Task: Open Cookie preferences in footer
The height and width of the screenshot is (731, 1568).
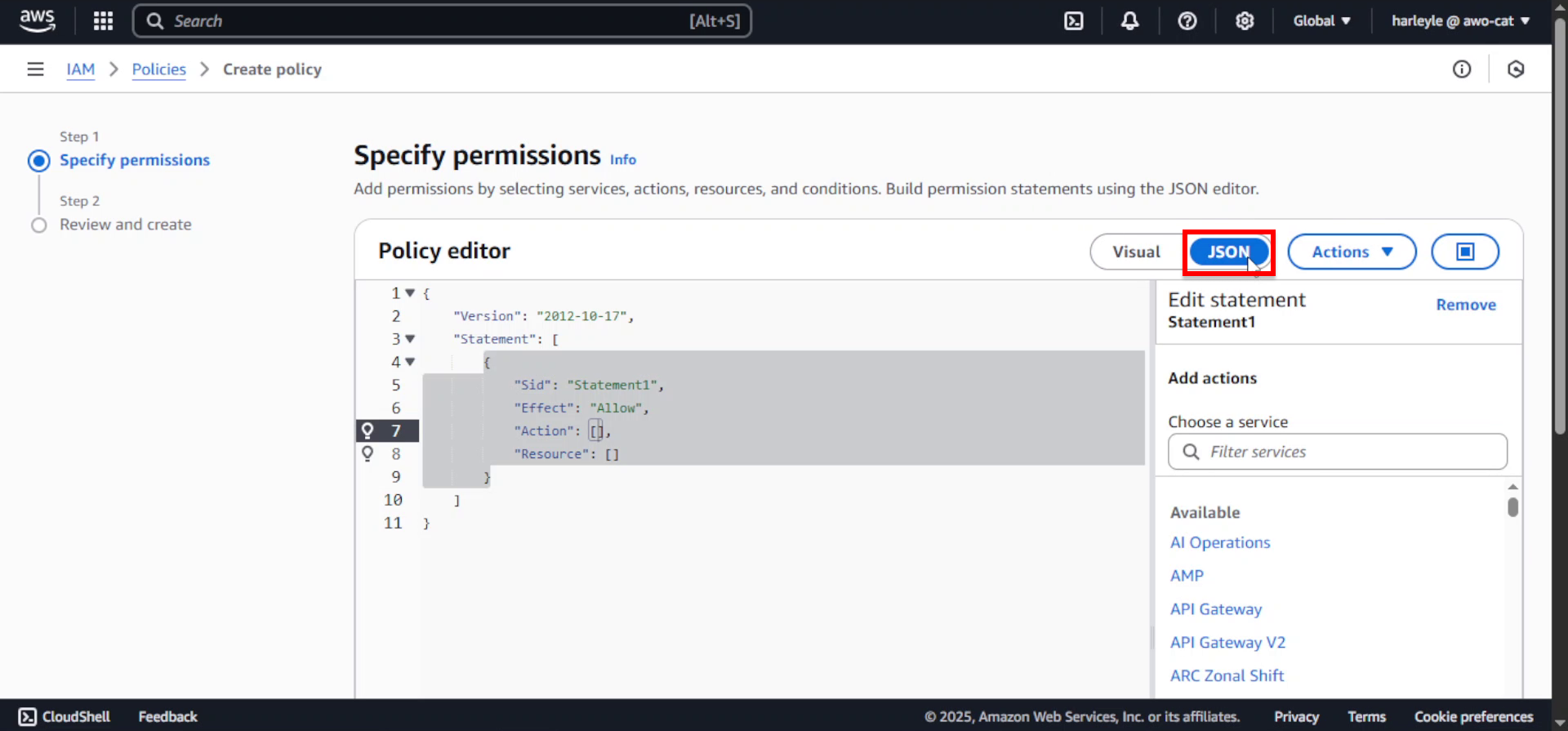Action: [1473, 716]
